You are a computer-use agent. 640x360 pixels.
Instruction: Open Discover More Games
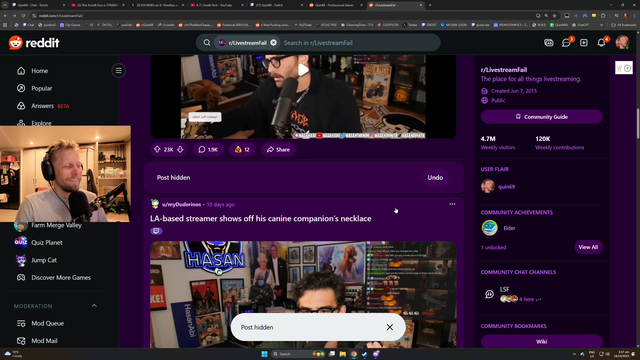click(61, 278)
